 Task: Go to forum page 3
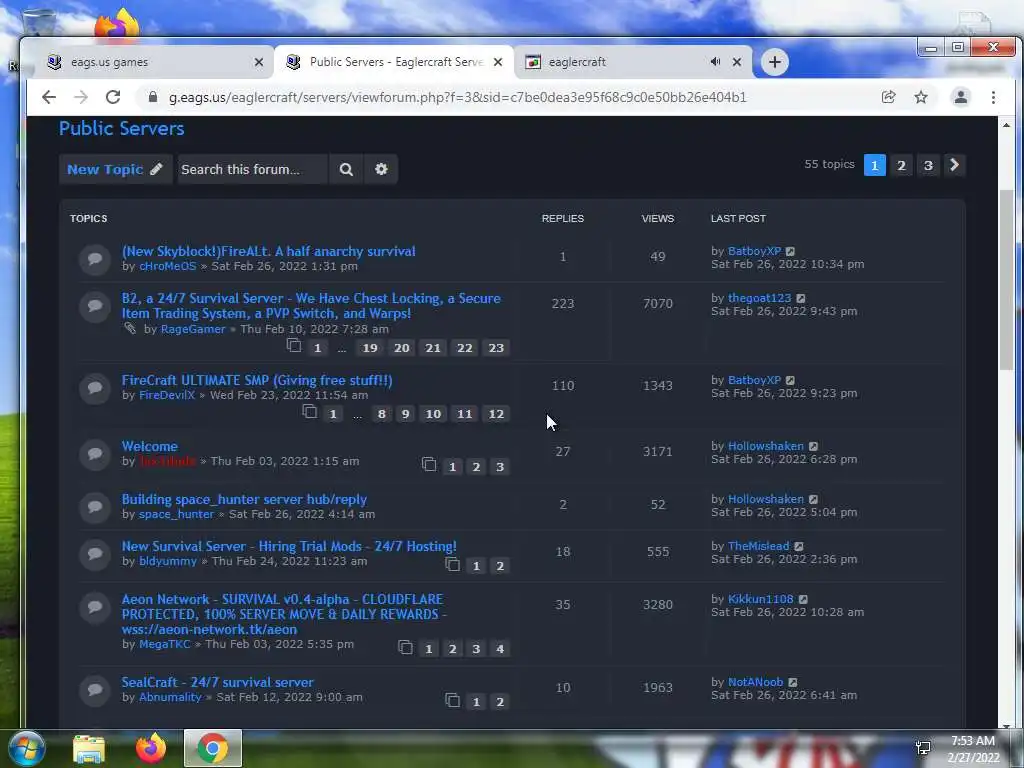click(x=928, y=165)
